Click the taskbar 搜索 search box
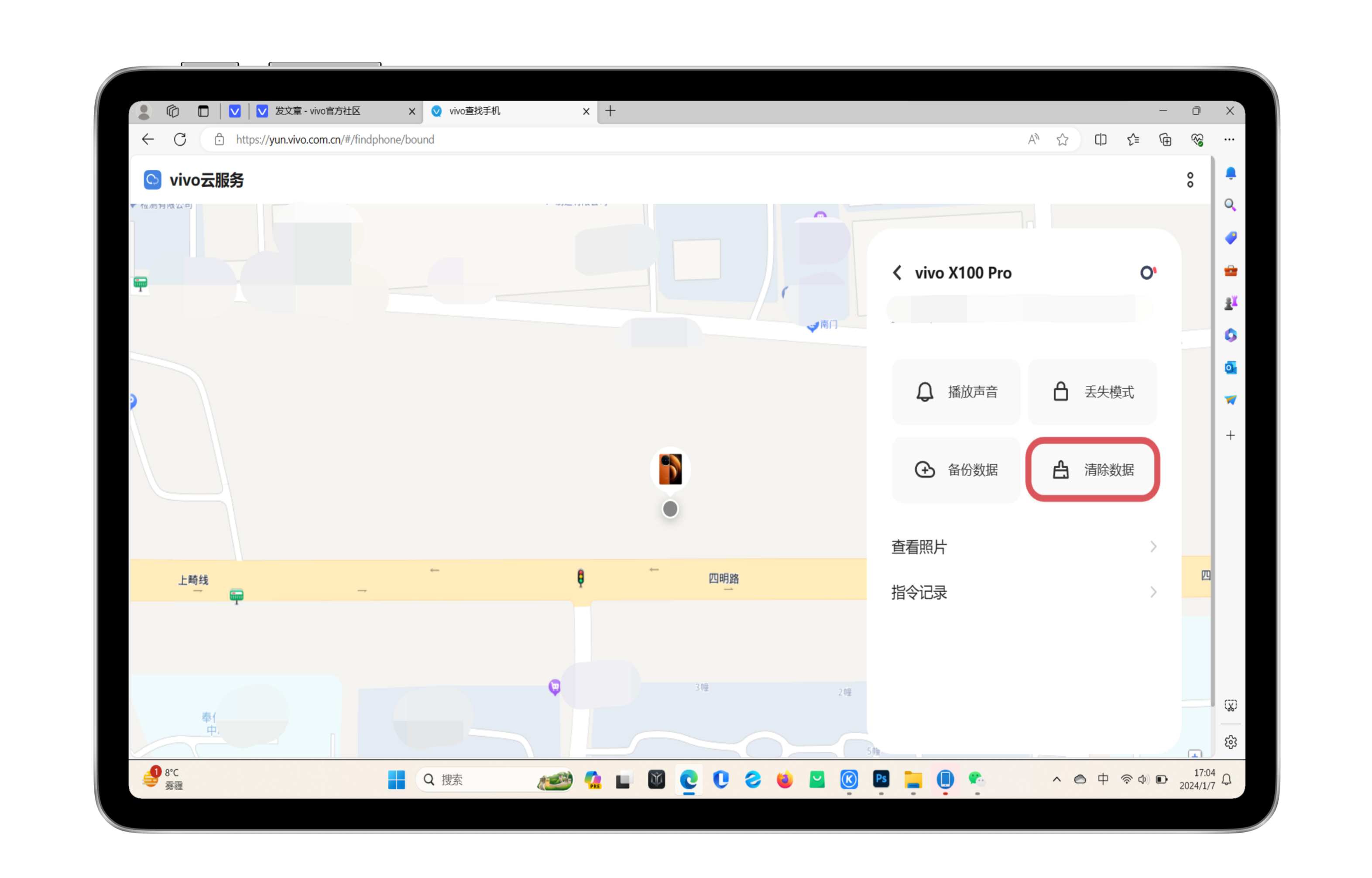Image resolution: width=1372 pixels, height=878 pixels. point(495,780)
